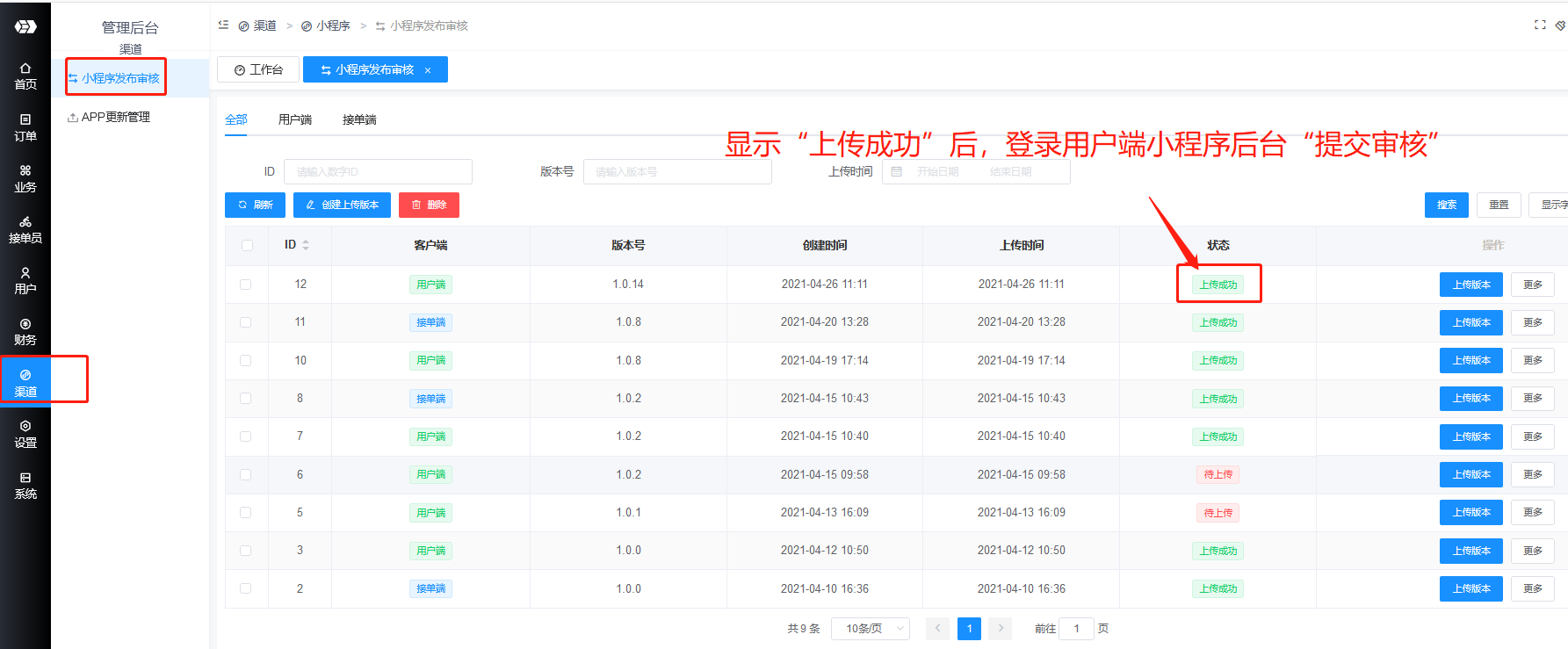Go to 订单 orders in sidebar
The image size is (1568, 649).
[x=25, y=127]
